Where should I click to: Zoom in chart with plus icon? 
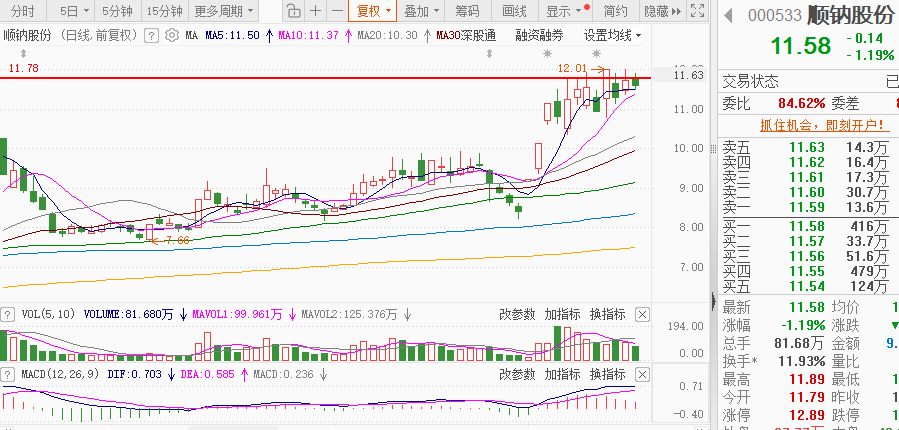pyautogui.click(x=315, y=11)
